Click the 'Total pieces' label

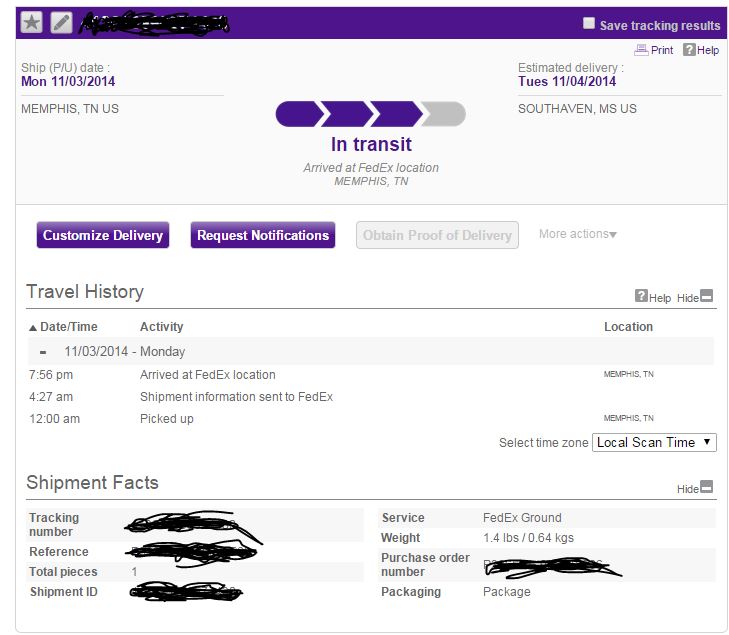(63, 572)
